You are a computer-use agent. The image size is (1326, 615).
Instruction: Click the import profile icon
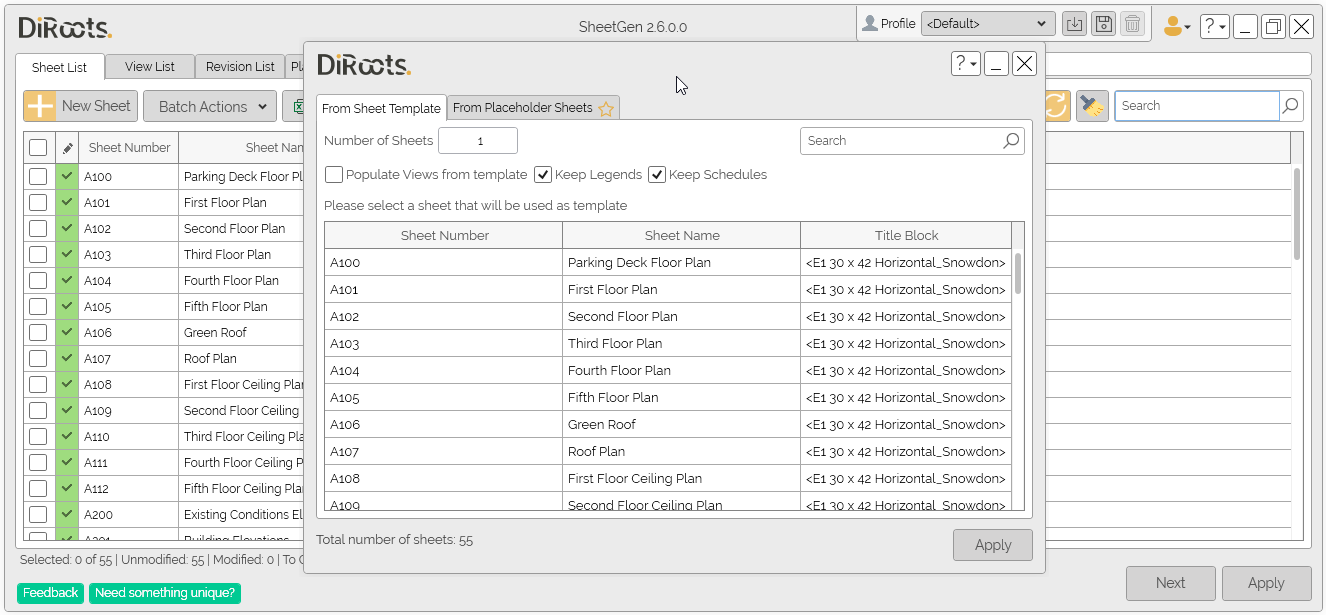(x=1074, y=24)
